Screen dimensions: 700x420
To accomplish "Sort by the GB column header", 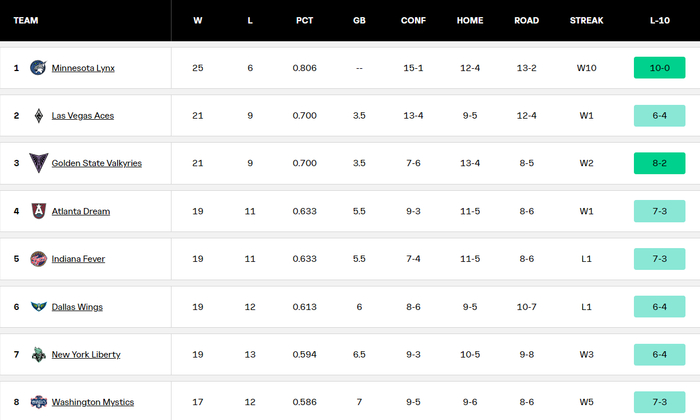I will click(x=359, y=20).
